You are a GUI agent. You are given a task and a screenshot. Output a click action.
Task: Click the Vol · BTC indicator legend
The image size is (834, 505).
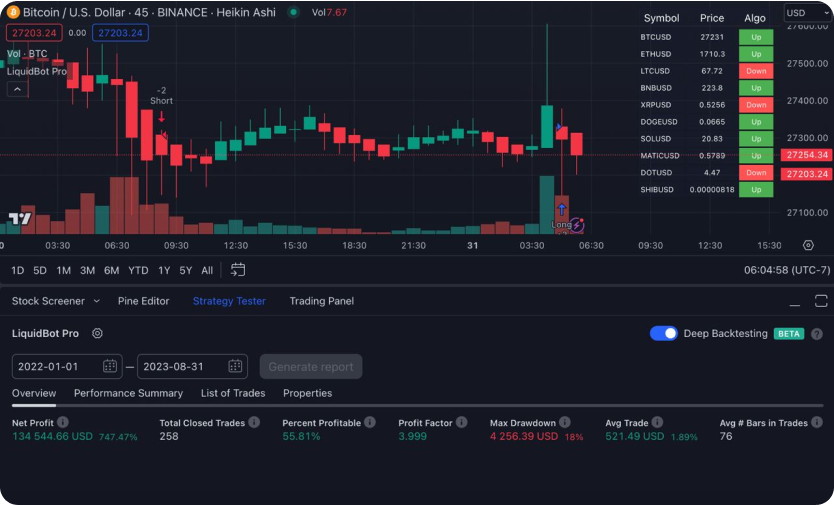click(27, 54)
